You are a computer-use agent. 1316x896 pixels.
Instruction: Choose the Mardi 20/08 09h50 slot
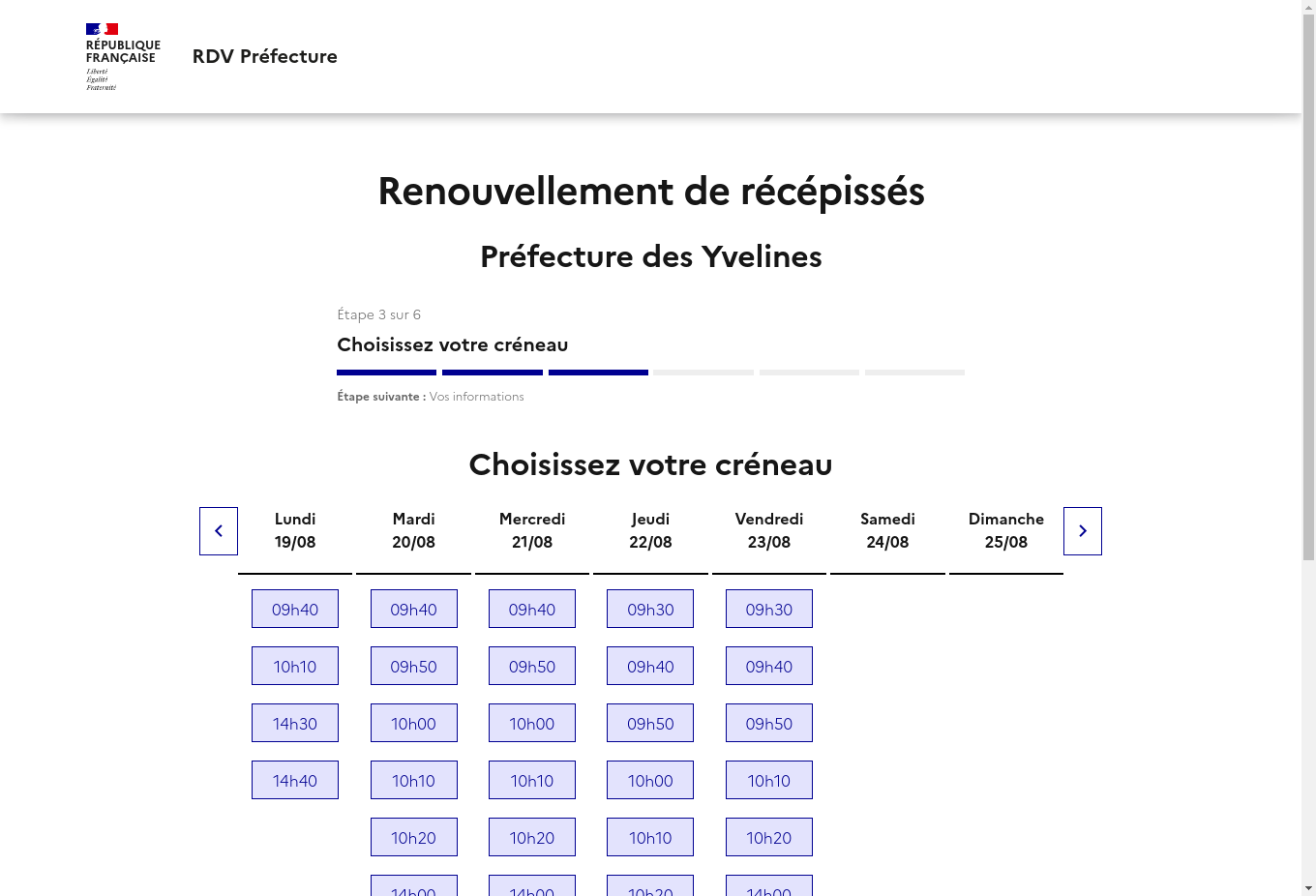tap(414, 666)
